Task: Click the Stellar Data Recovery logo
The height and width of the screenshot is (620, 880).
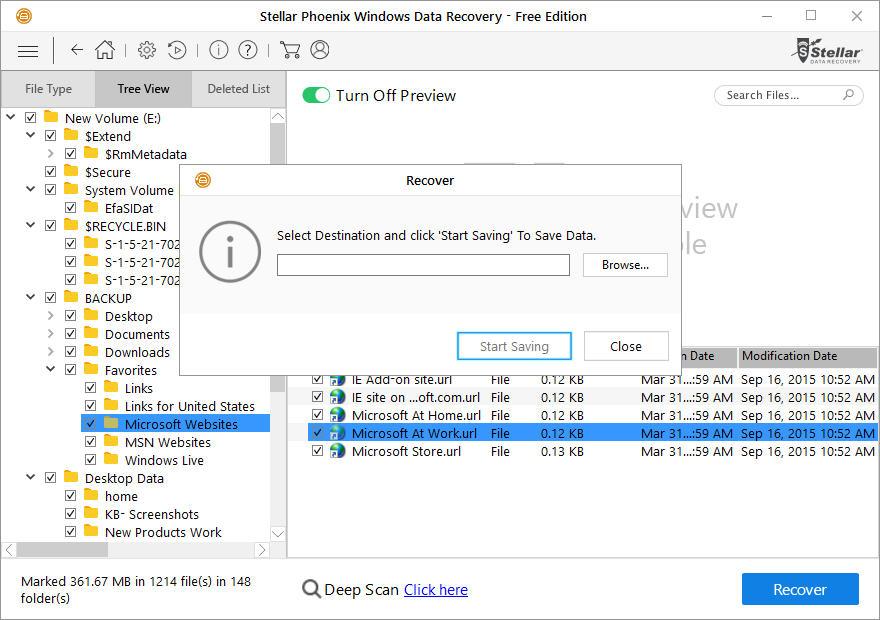Action: 826,51
